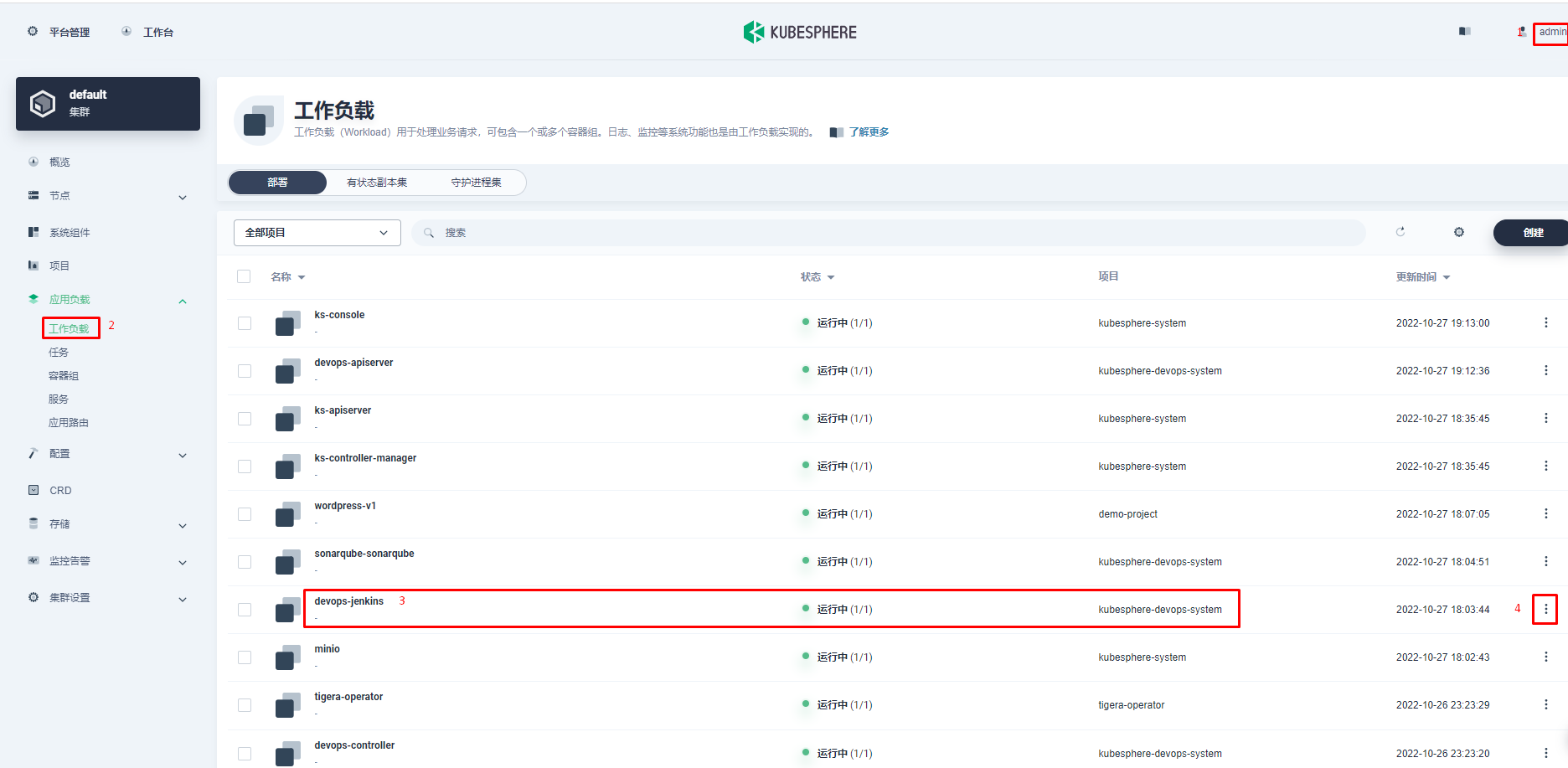Open more actions for devops-apiserver

tap(1545, 370)
